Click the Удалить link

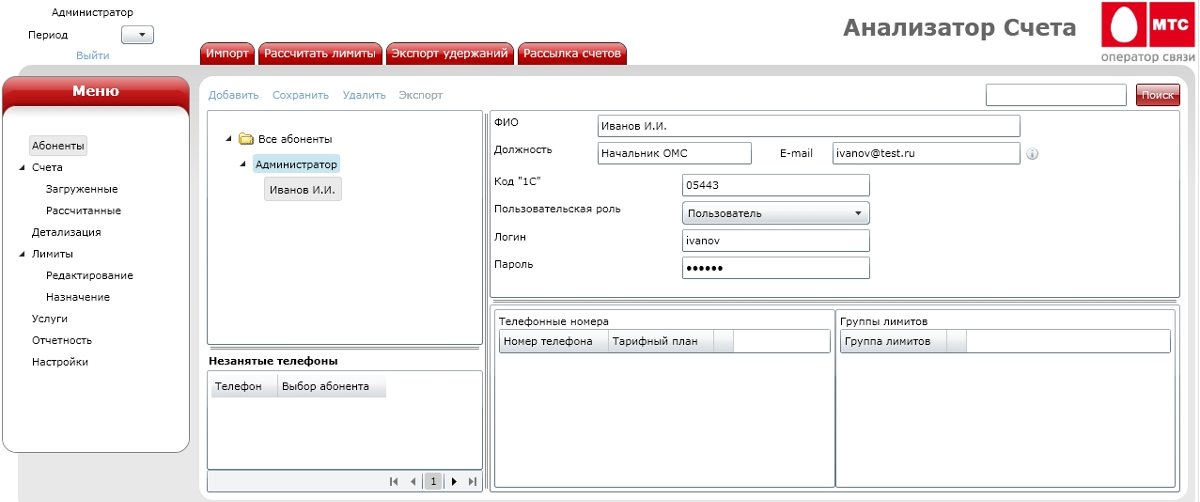click(364, 95)
